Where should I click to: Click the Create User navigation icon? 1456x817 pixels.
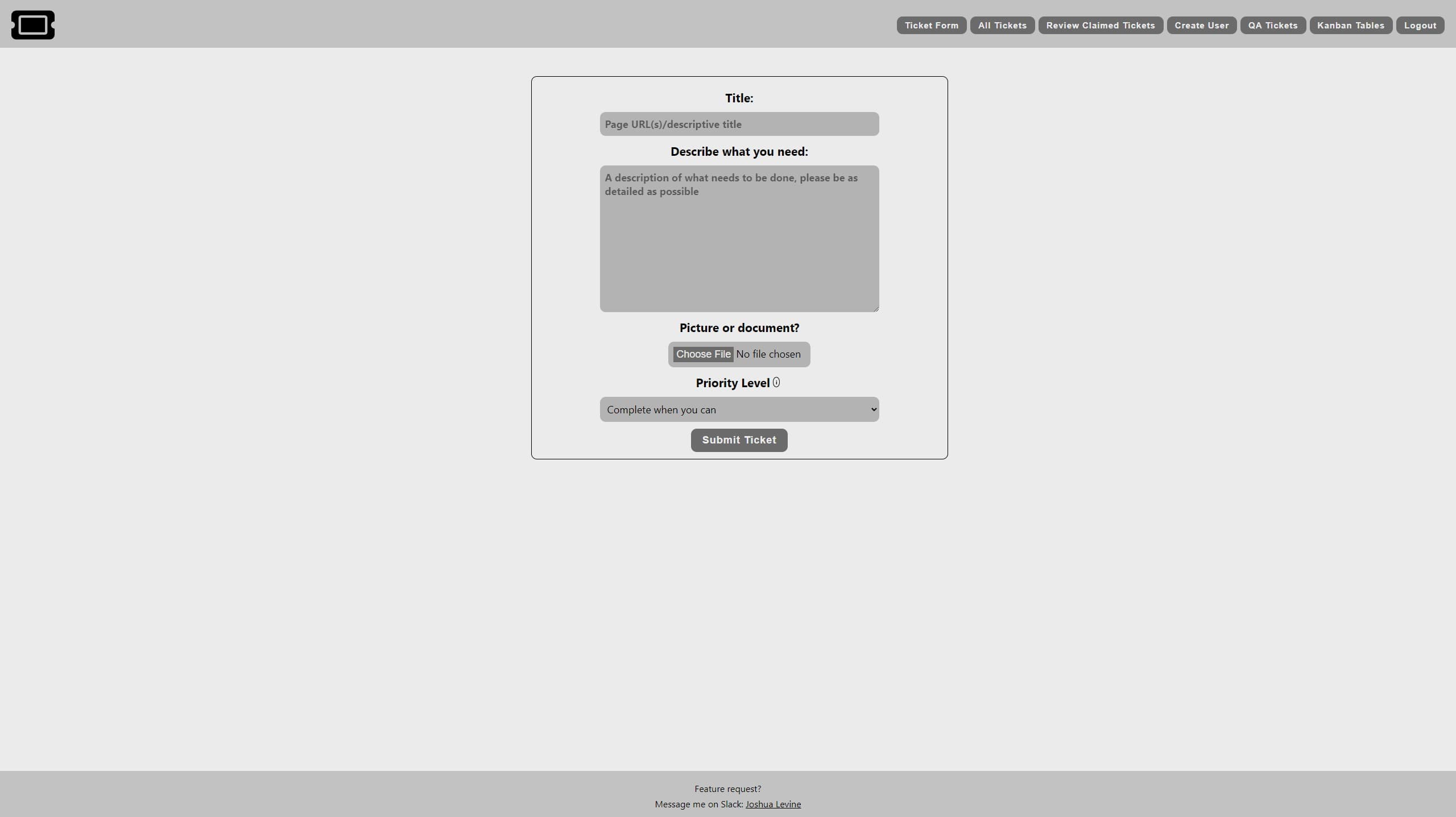1202,25
